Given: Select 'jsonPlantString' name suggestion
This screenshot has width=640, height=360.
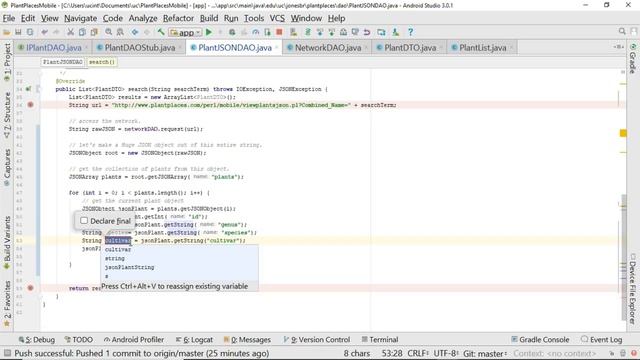Looking at the screenshot, I should [x=129, y=267].
